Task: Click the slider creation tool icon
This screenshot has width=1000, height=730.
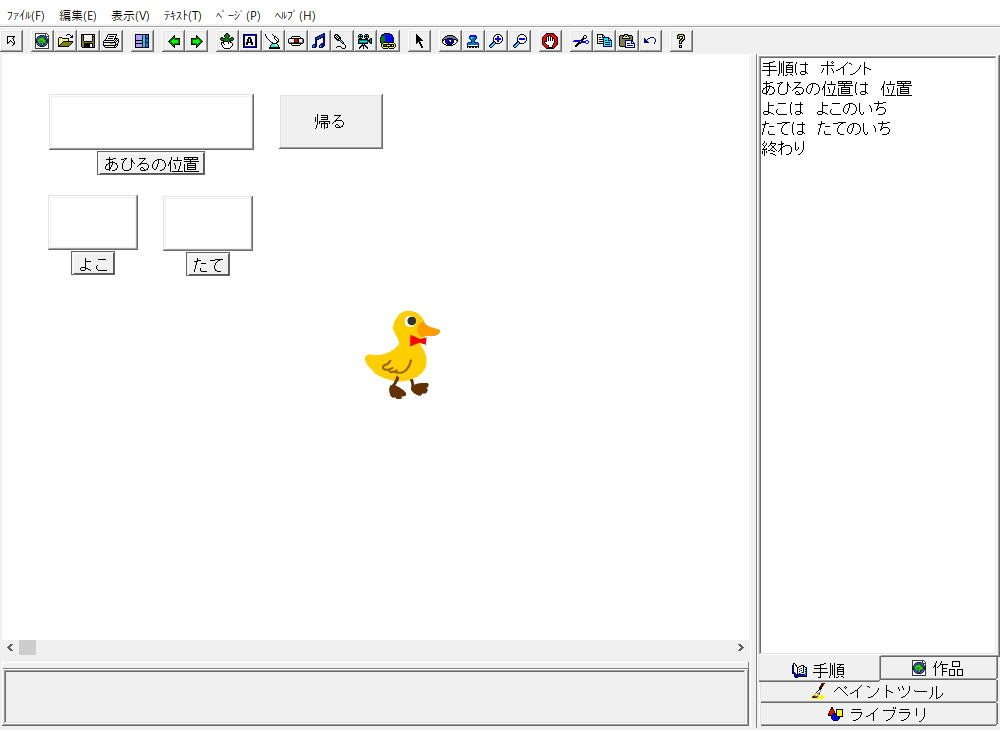Action: click(x=273, y=41)
